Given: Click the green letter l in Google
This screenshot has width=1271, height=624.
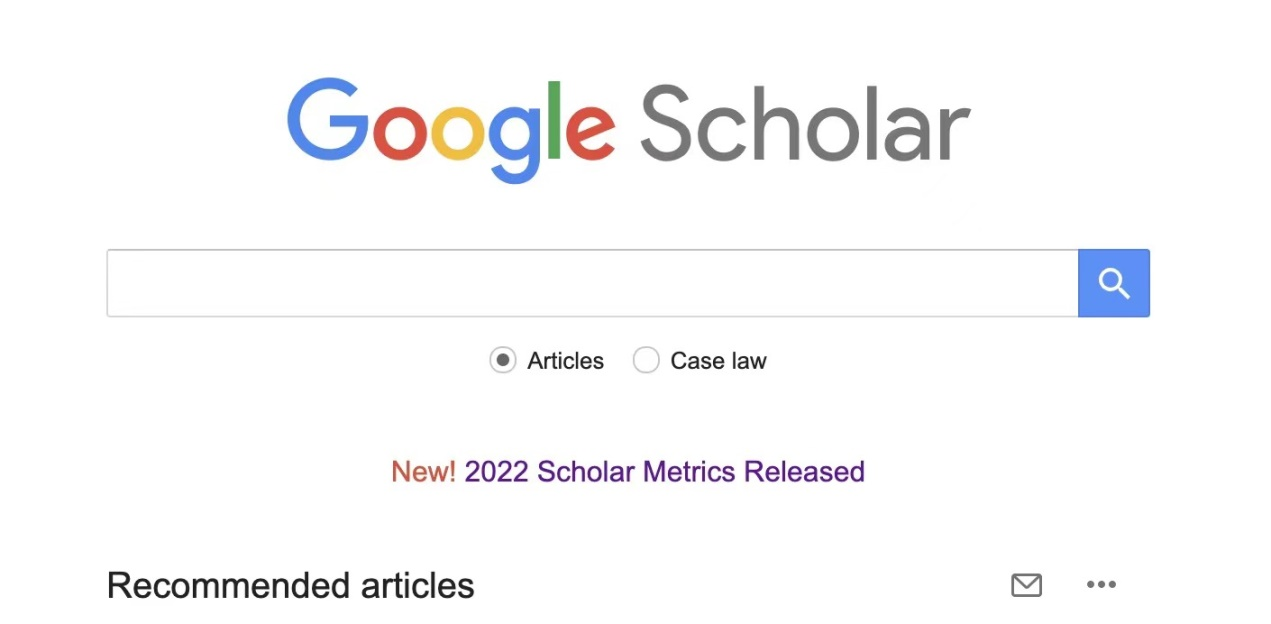Looking at the screenshot, I should [554, 120].
